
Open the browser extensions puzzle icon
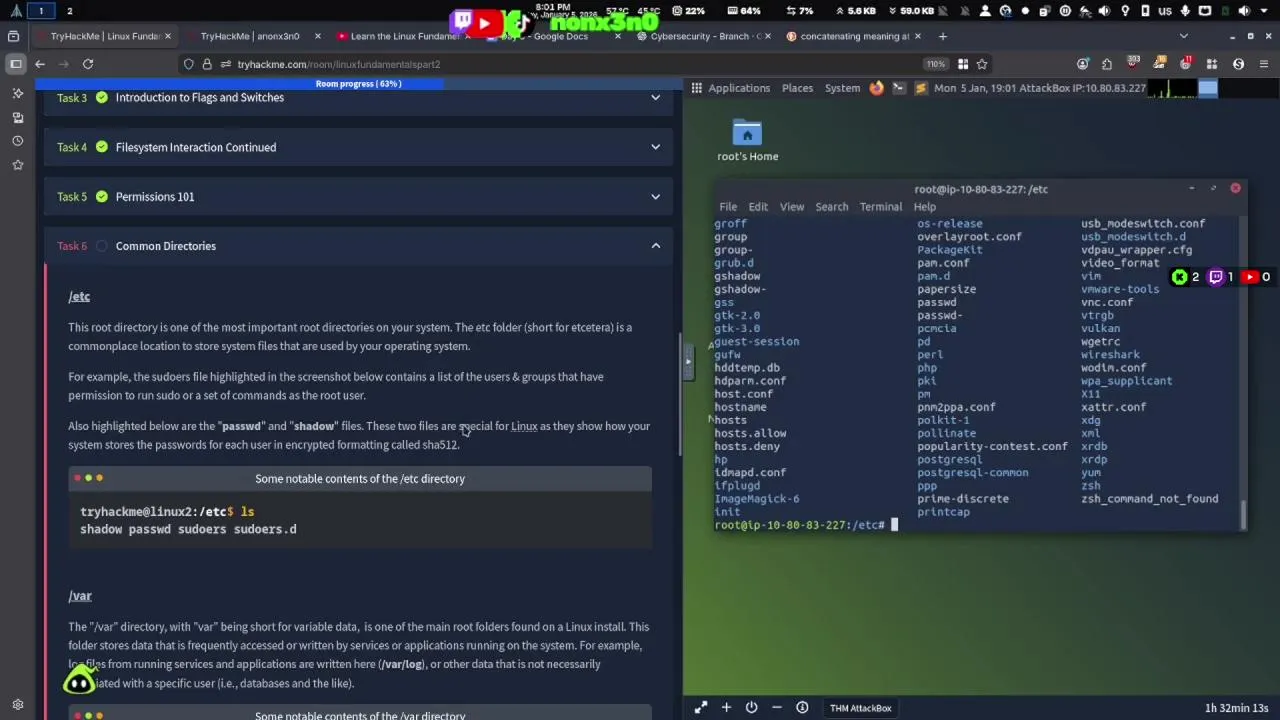point(1107,64)
